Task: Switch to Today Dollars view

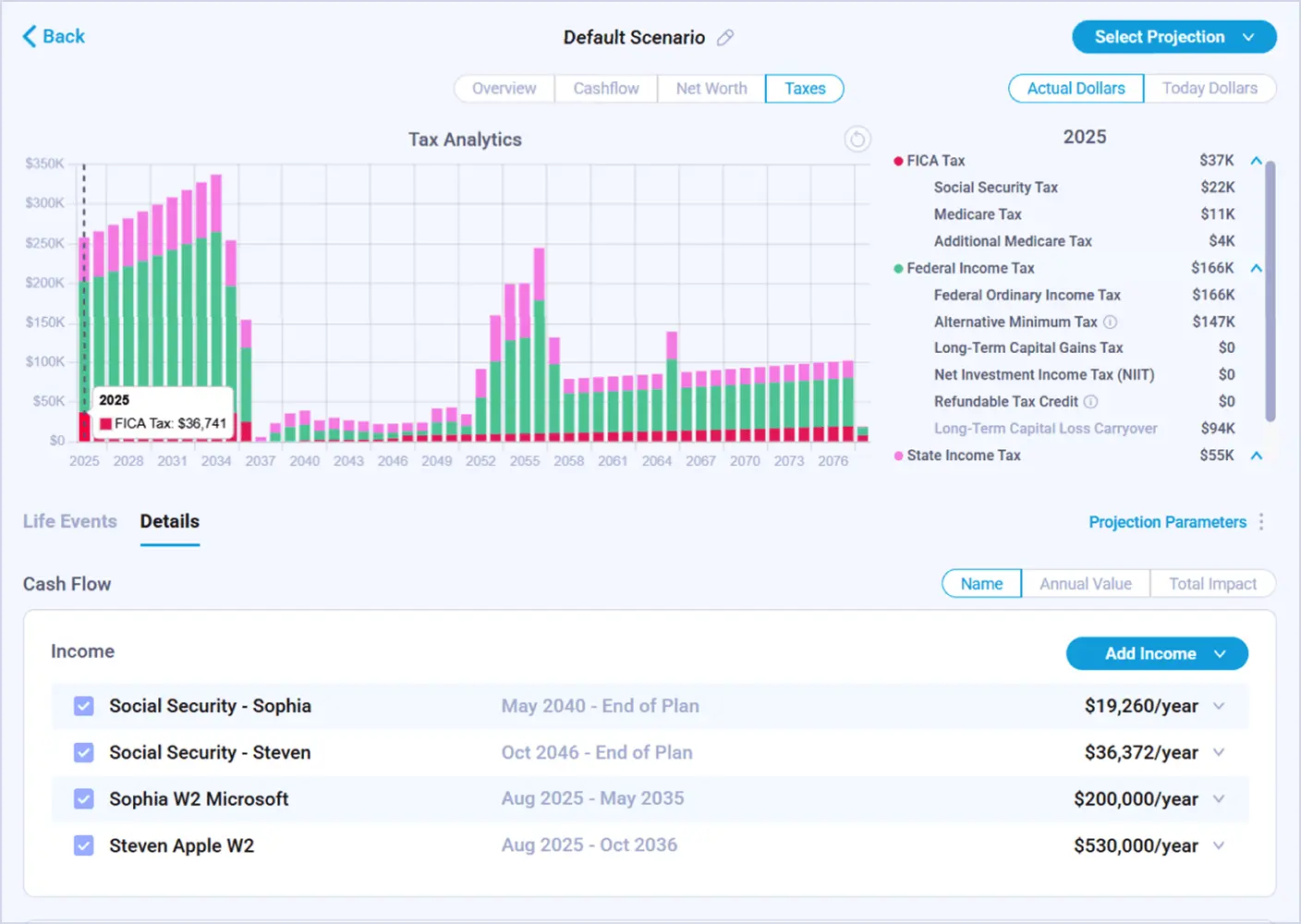Action: 1210,89
